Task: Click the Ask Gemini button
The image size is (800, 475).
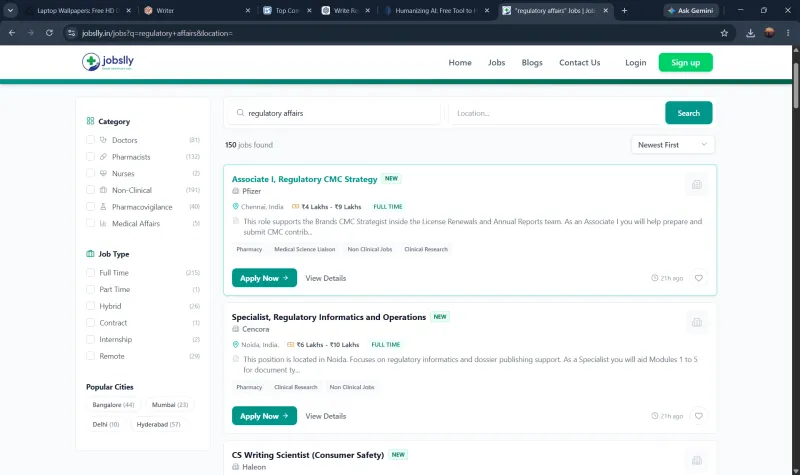Action: point(691,11)
